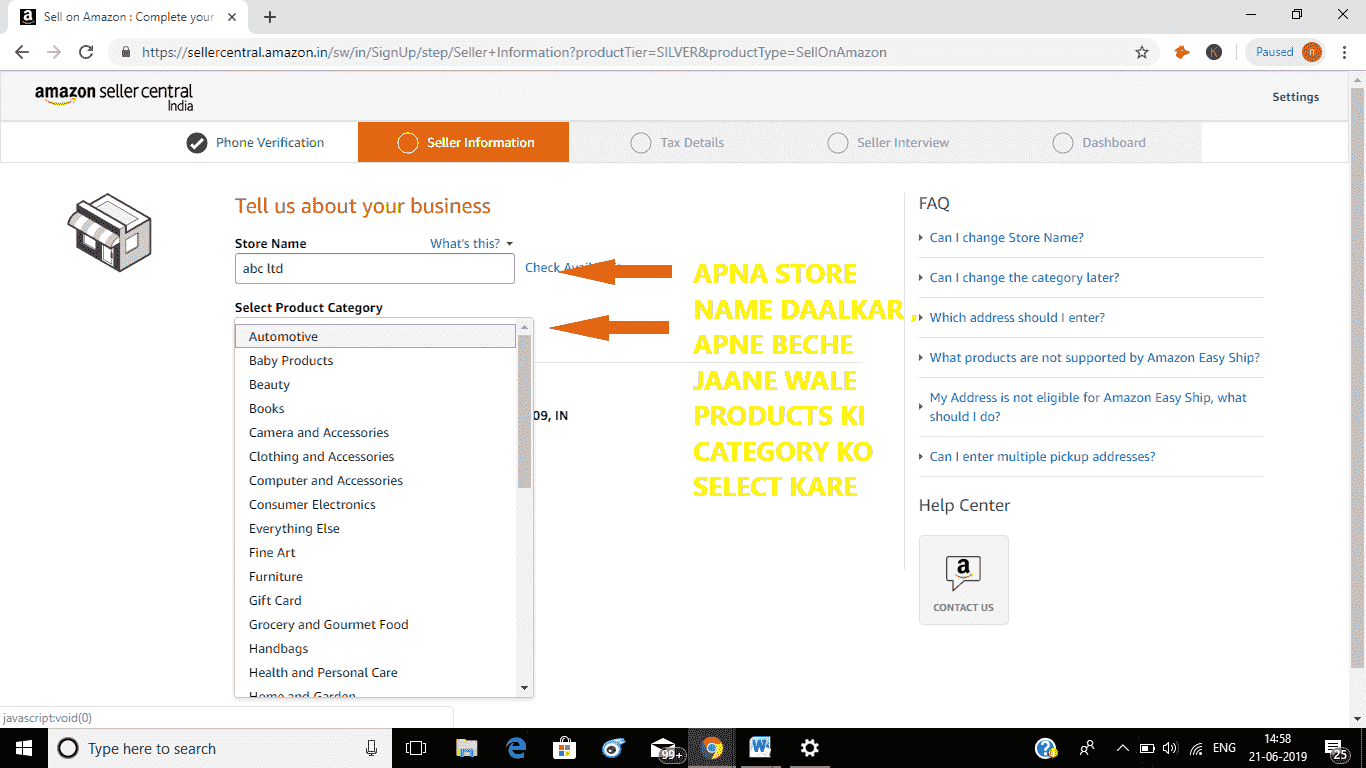The height and width of the screenshot is (768, 1366).
Task: Open the Windows Start menu
Action: [x=22, y=748]
